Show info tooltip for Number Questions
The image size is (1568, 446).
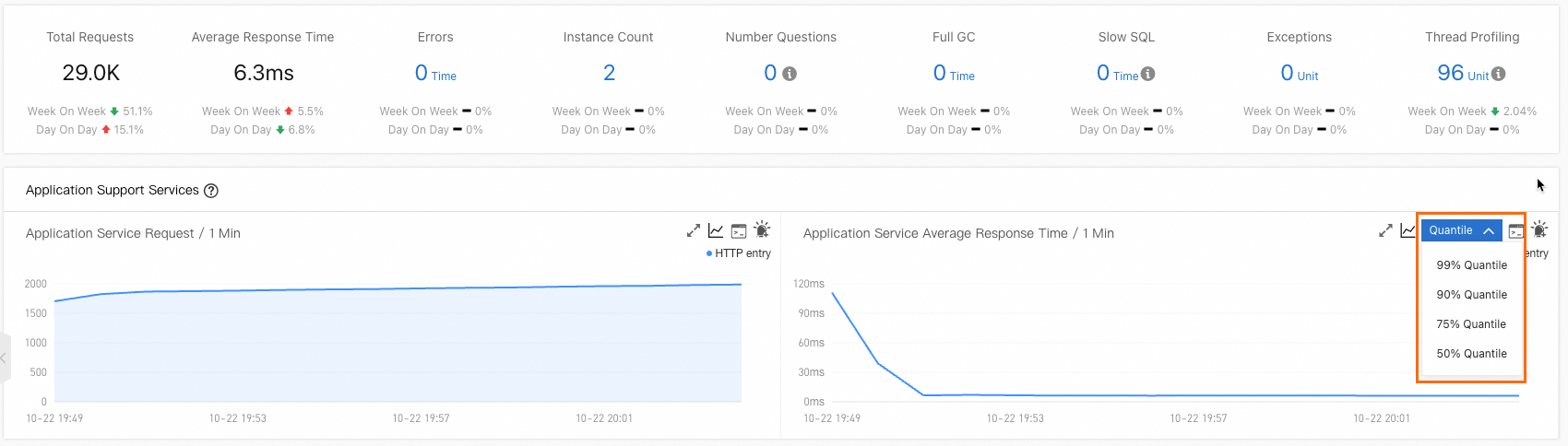point(790,74)
